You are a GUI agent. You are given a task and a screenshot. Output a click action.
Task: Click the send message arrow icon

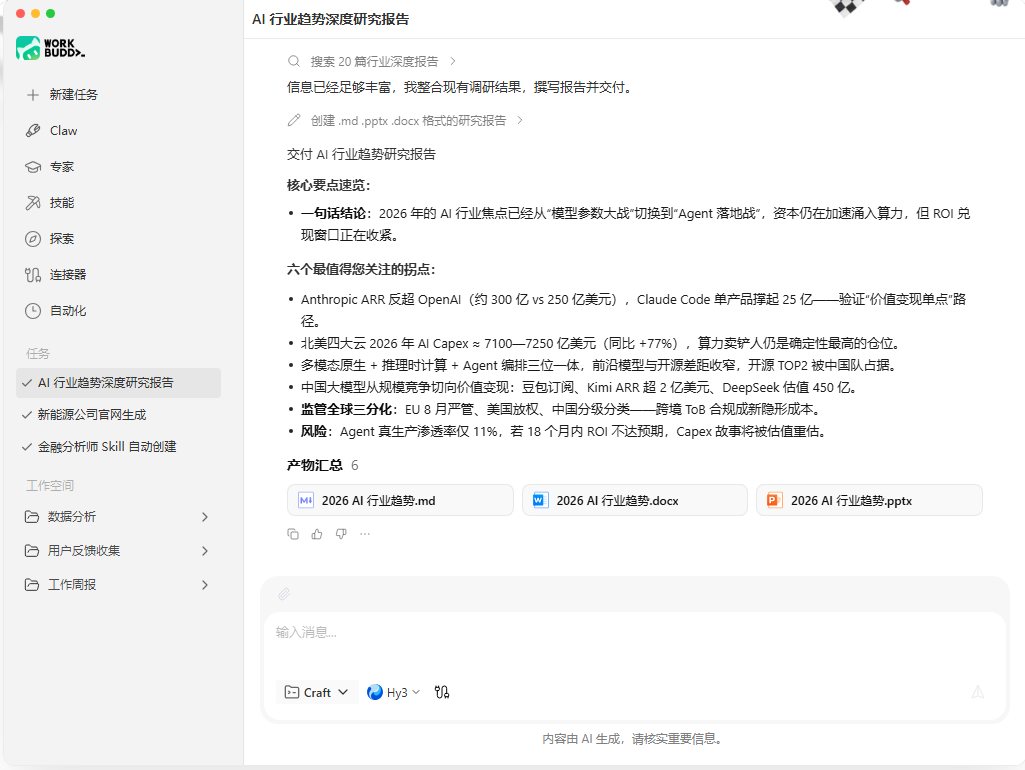(x=978, y=692)
